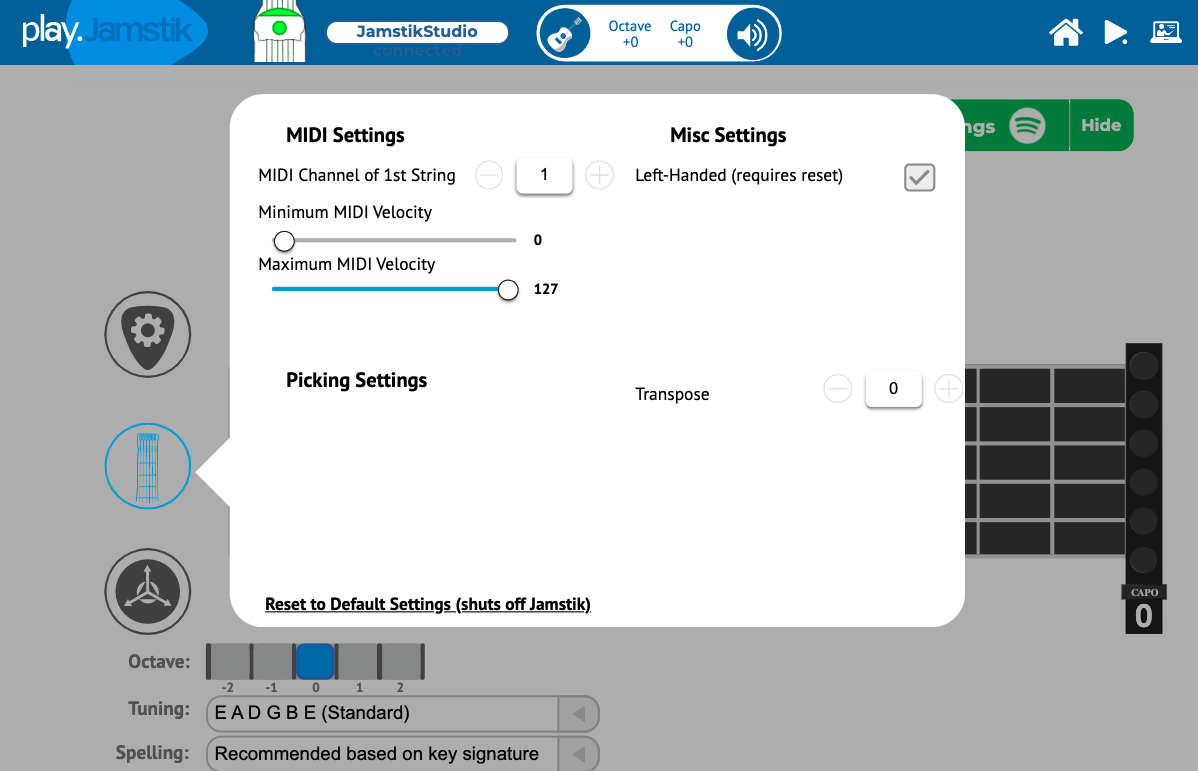Click the guitar instrument icon
This screenshot has height=771, width=1198.
coord(566,36)
